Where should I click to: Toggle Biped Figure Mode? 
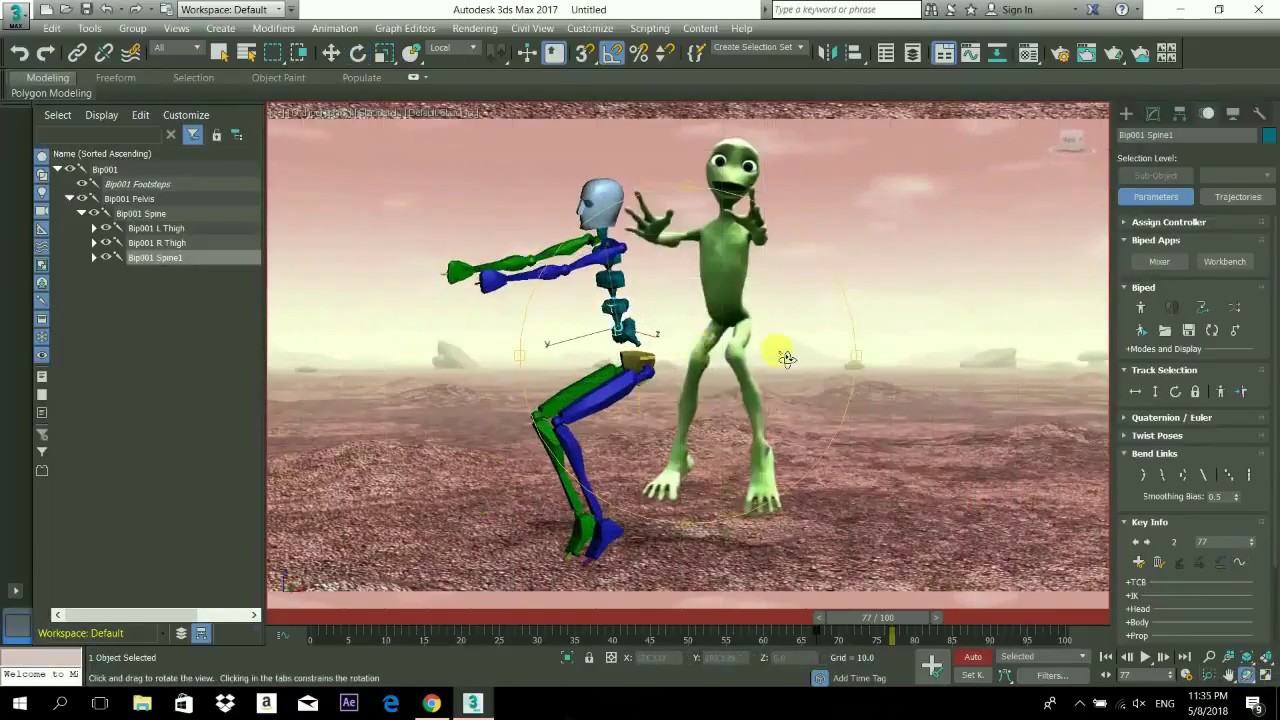pos(1141,308)
